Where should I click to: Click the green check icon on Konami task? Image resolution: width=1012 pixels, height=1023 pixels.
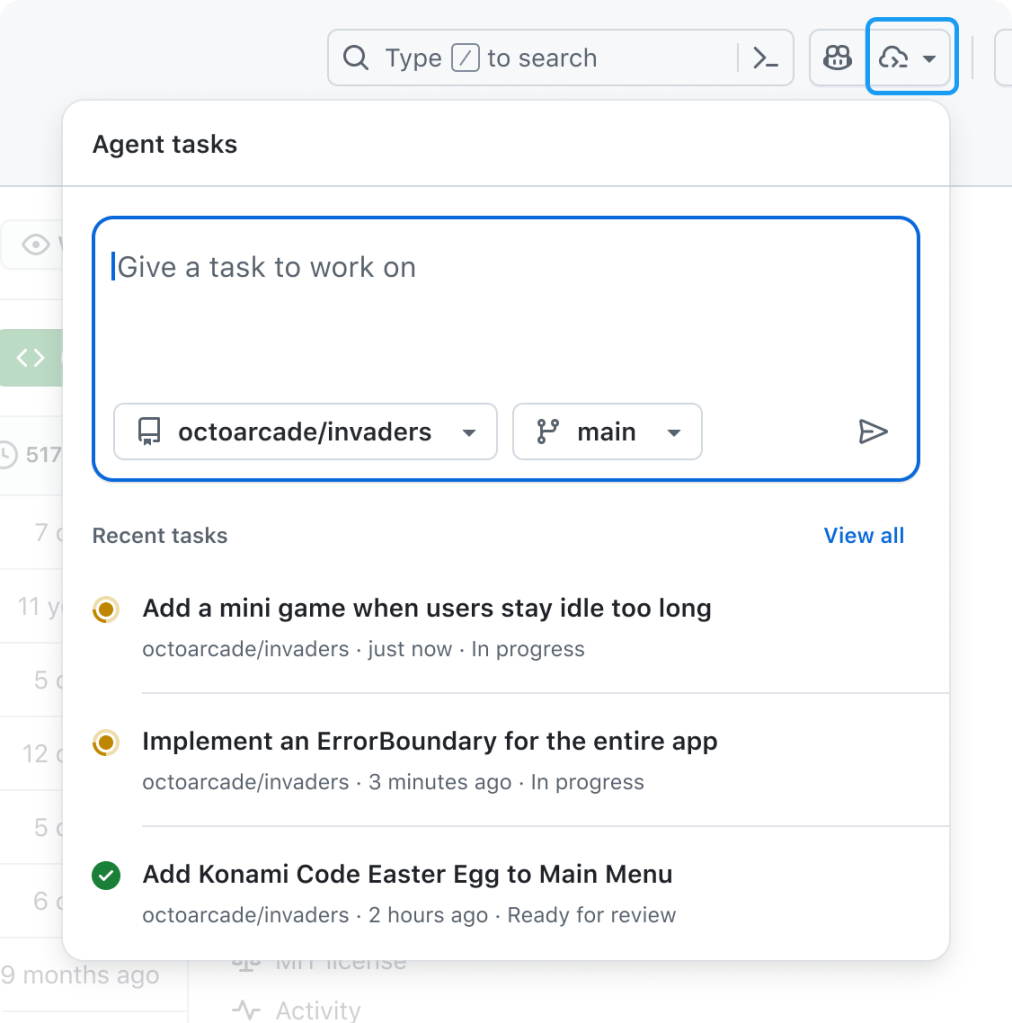[105, 875]
